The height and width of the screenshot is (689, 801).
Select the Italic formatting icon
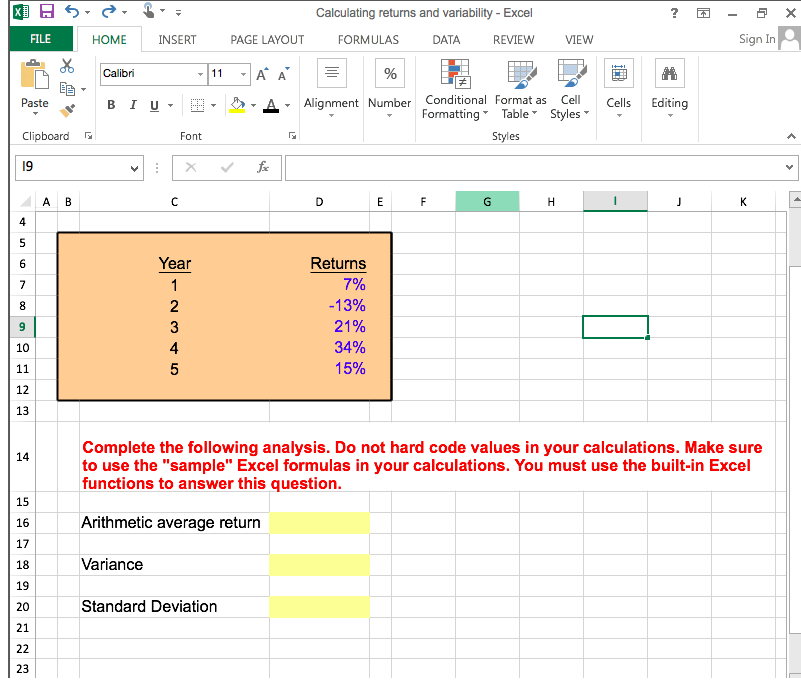click(x=133, y=104)
